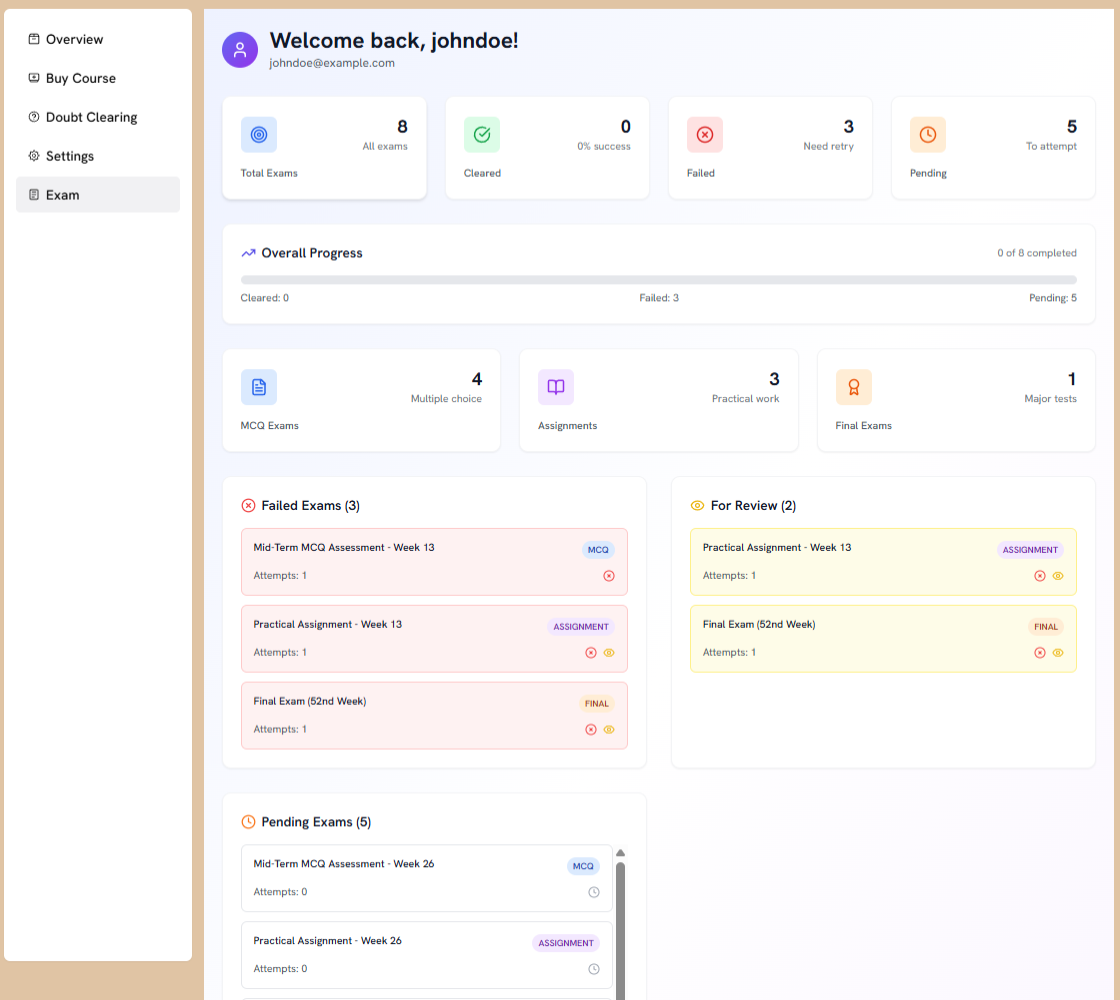The image size is (1120, 1000).
Task: Toggle review eye on For Review Final Exam
Action: coord(1058,653)
